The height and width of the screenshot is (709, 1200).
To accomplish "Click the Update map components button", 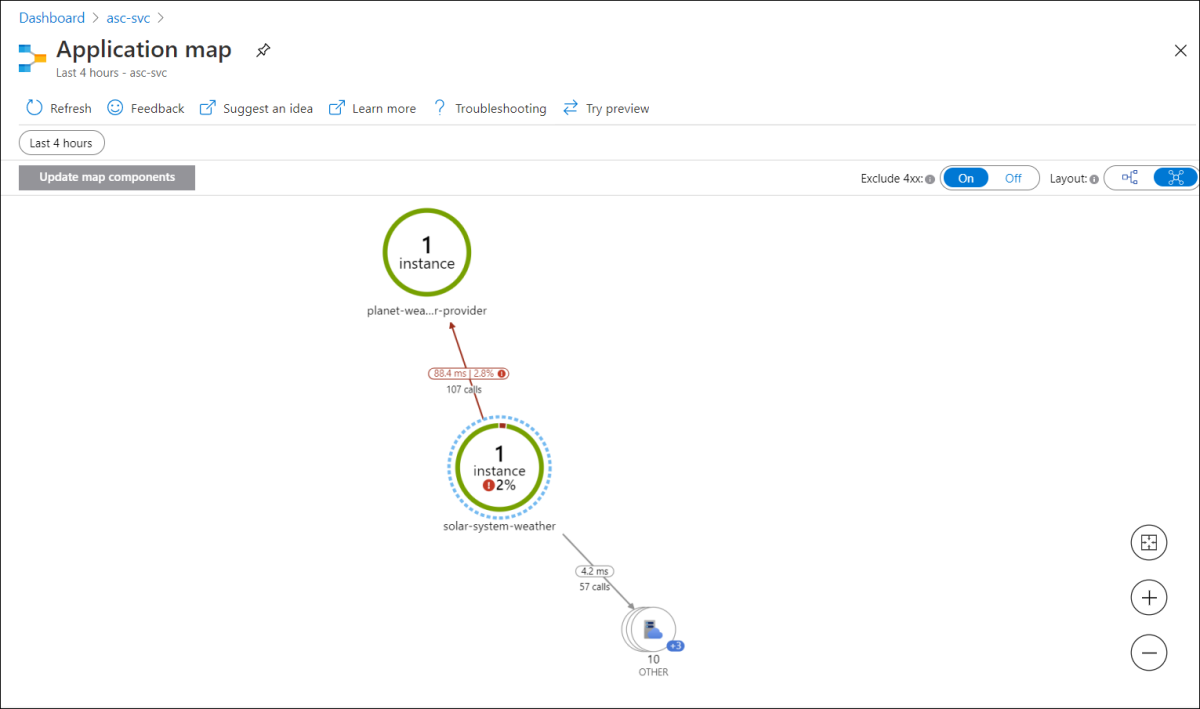I will (x=107, y=178).
